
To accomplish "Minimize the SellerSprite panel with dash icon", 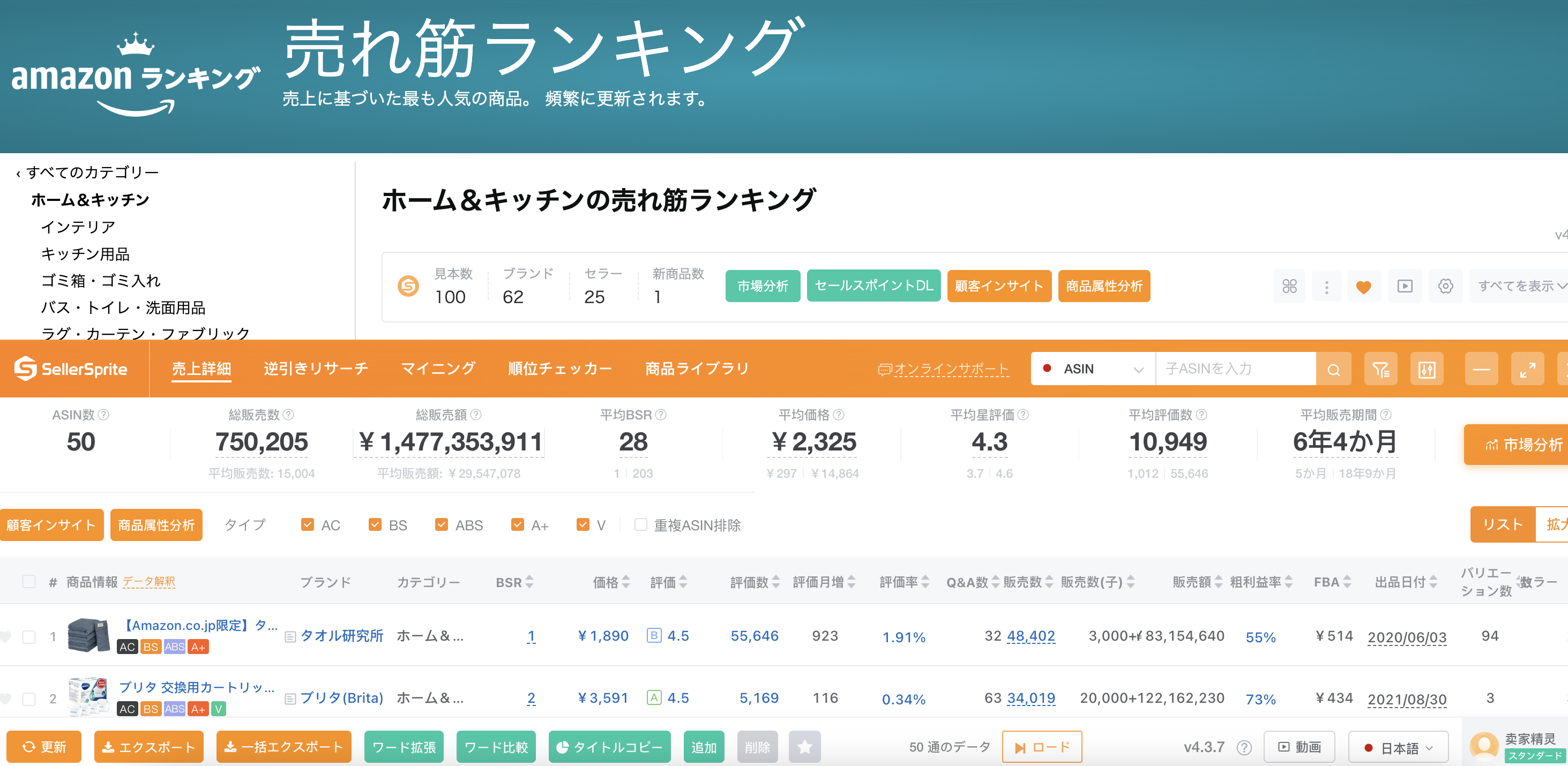I will point(1481,369).
